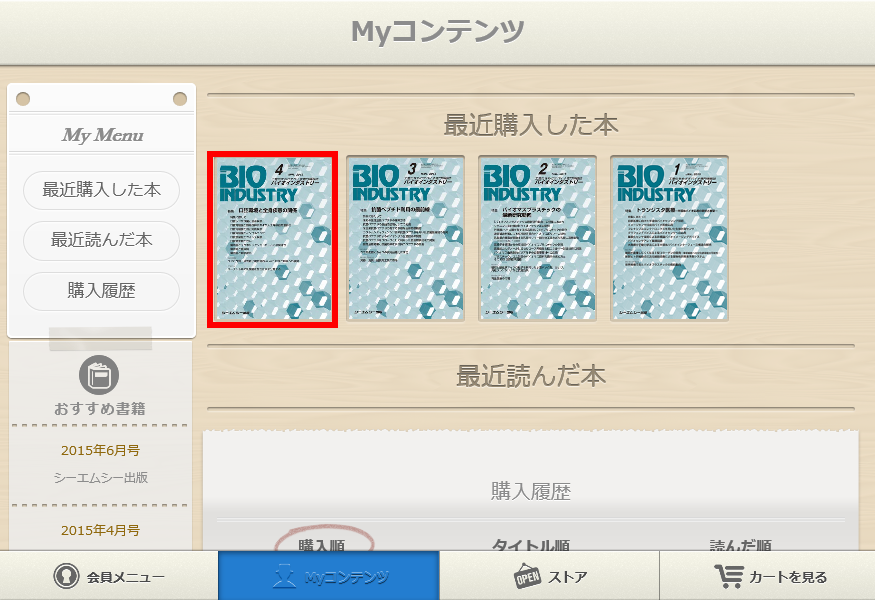Open Bio Industry issue 1 cover

pos(669,238)
